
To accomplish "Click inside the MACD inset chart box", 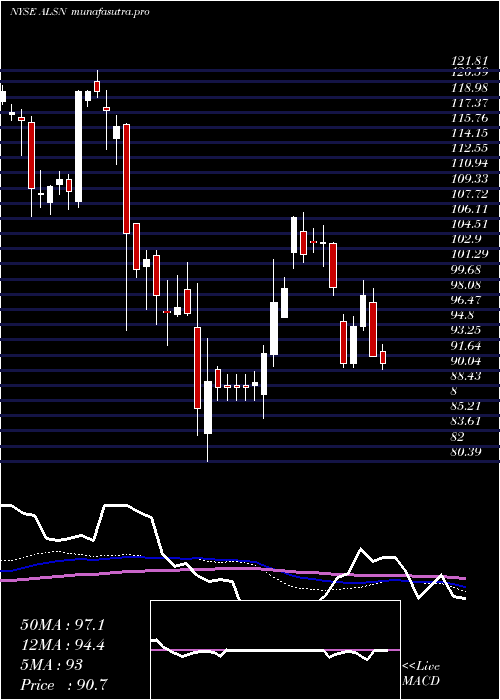I will (x=275, y=650).
